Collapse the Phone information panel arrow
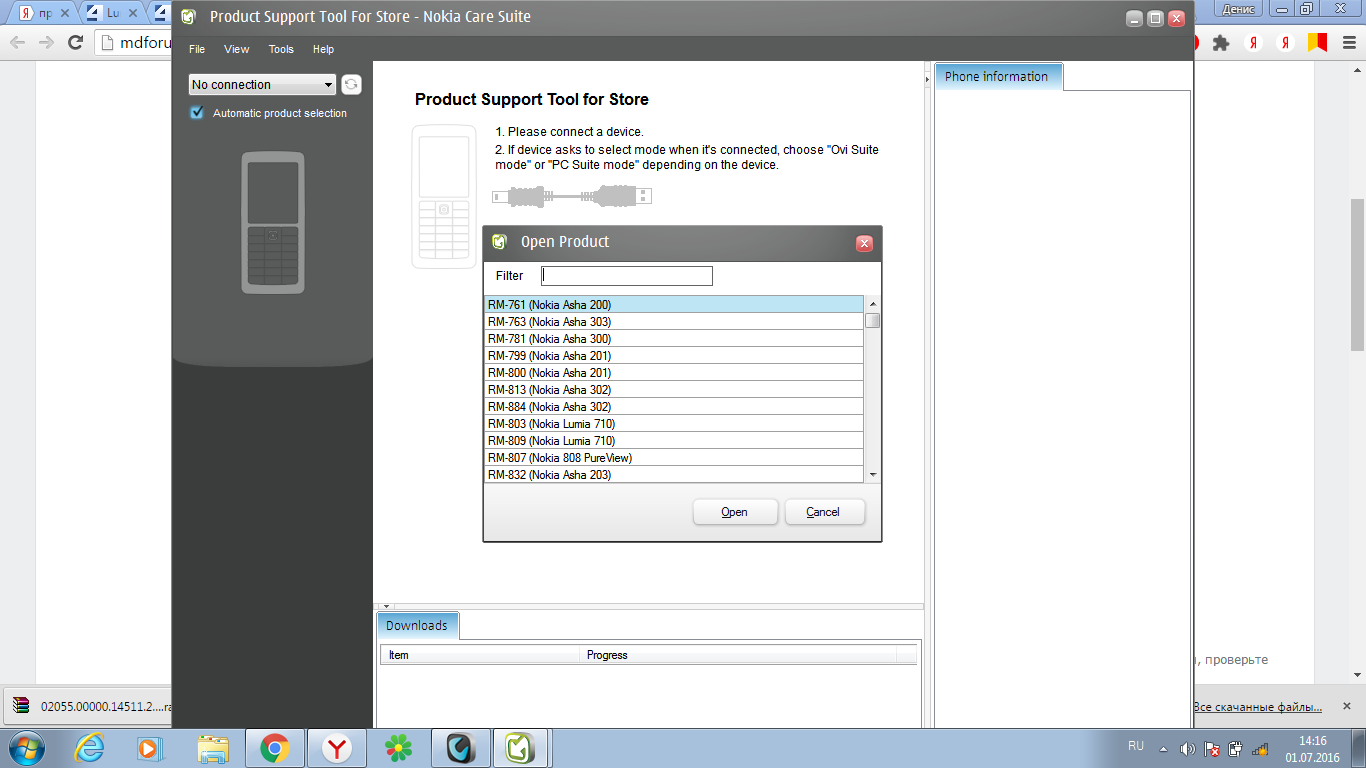Screen dimensions: 1366x768 926,78
